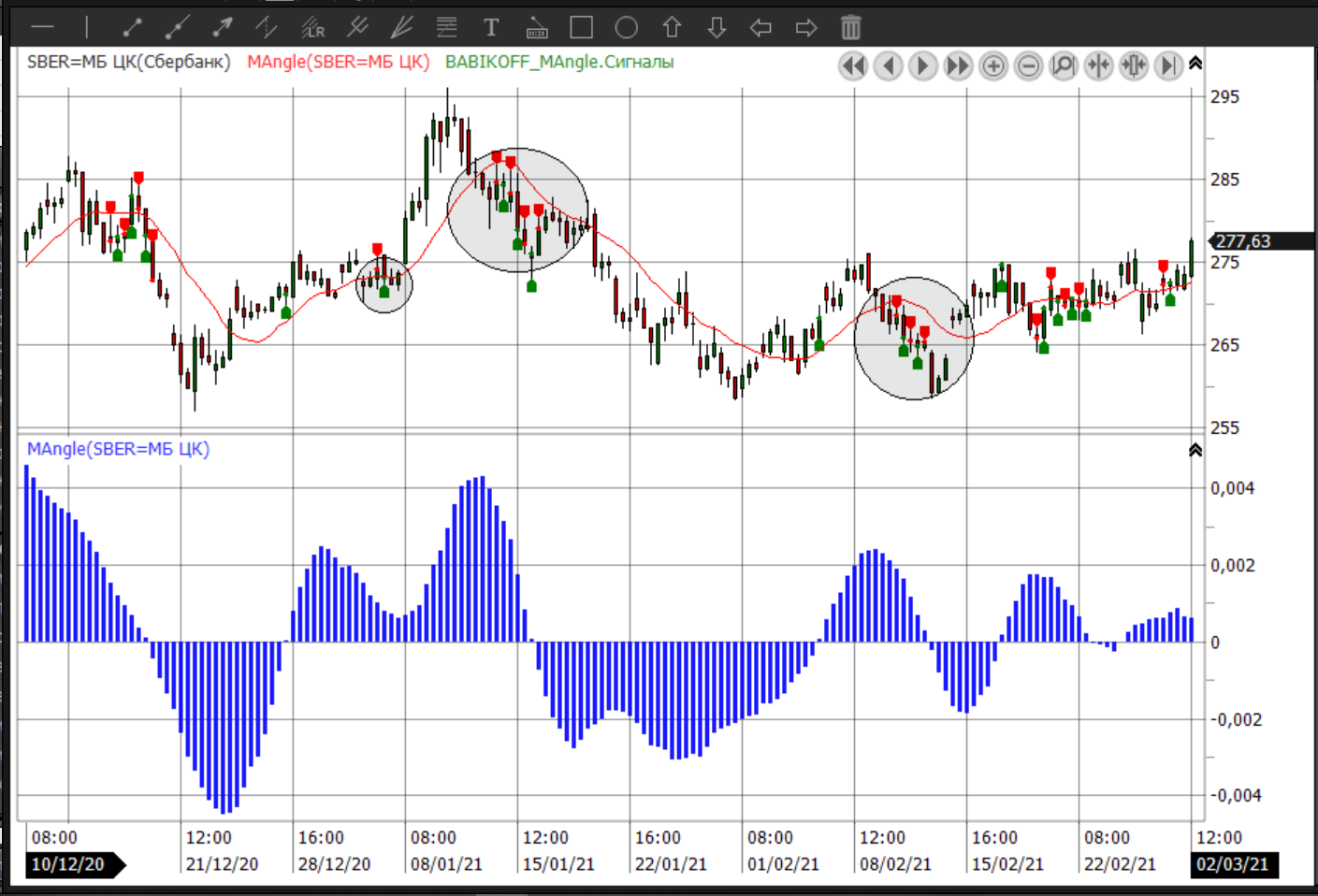Screen dimensions: 1318x896
Task: Zoom in with the plus button
Action: point(993,65)
